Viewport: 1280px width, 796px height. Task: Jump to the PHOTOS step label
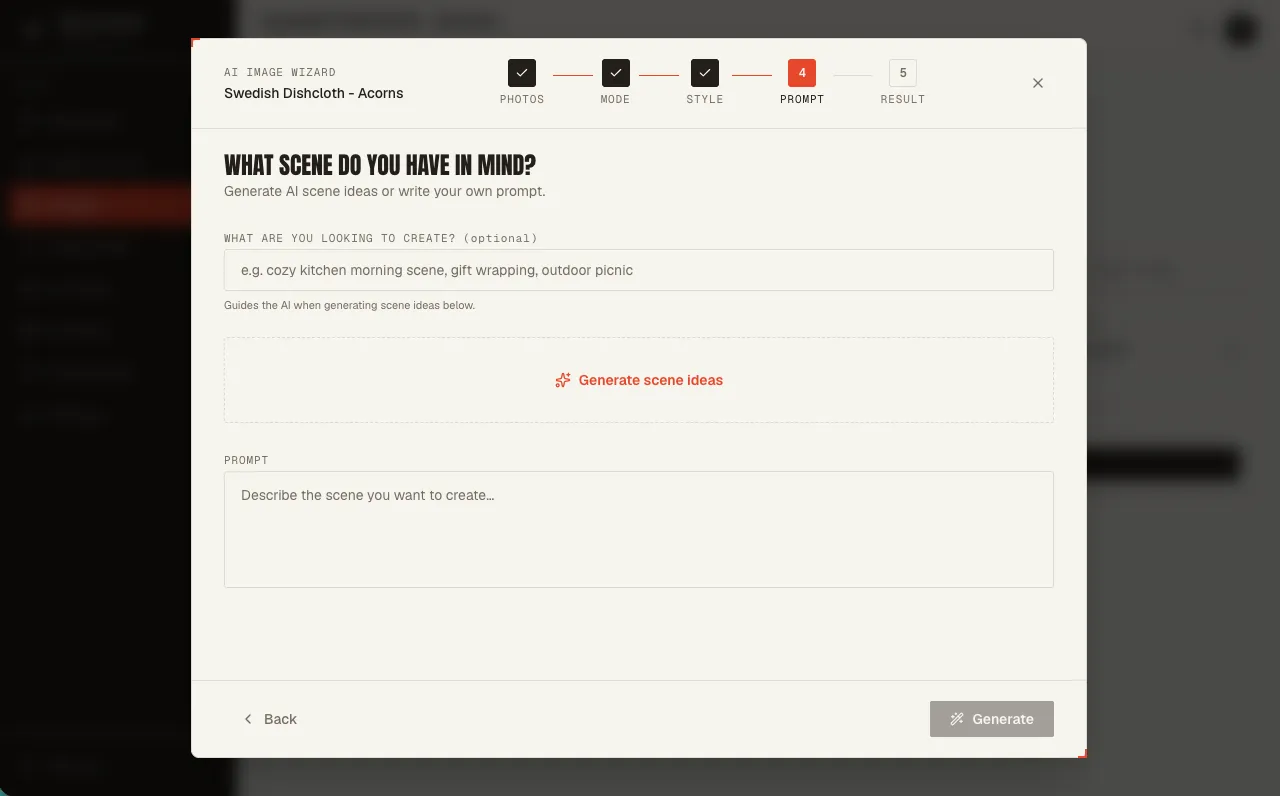522,100
